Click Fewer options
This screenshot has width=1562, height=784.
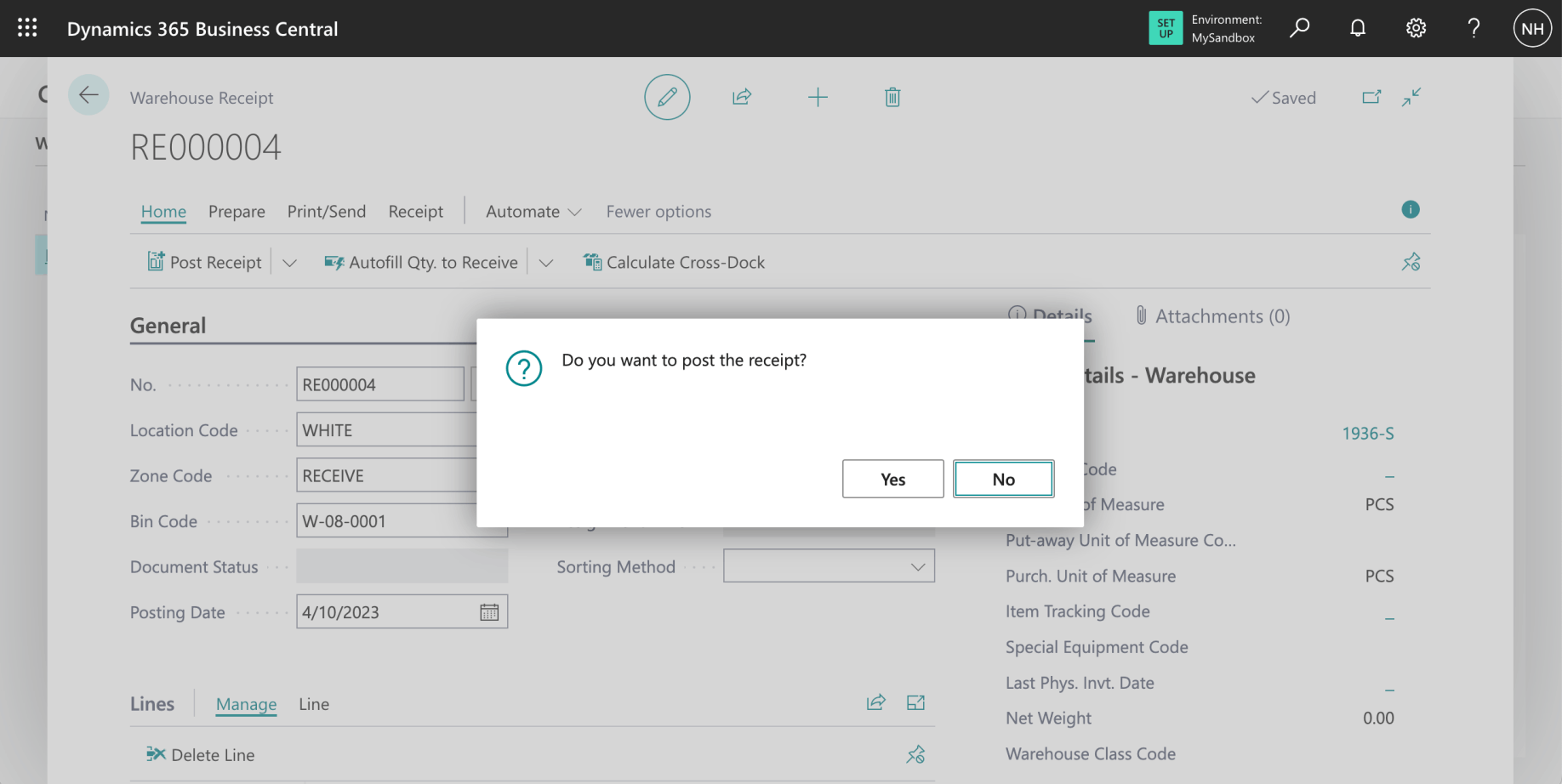coord(658,211)
